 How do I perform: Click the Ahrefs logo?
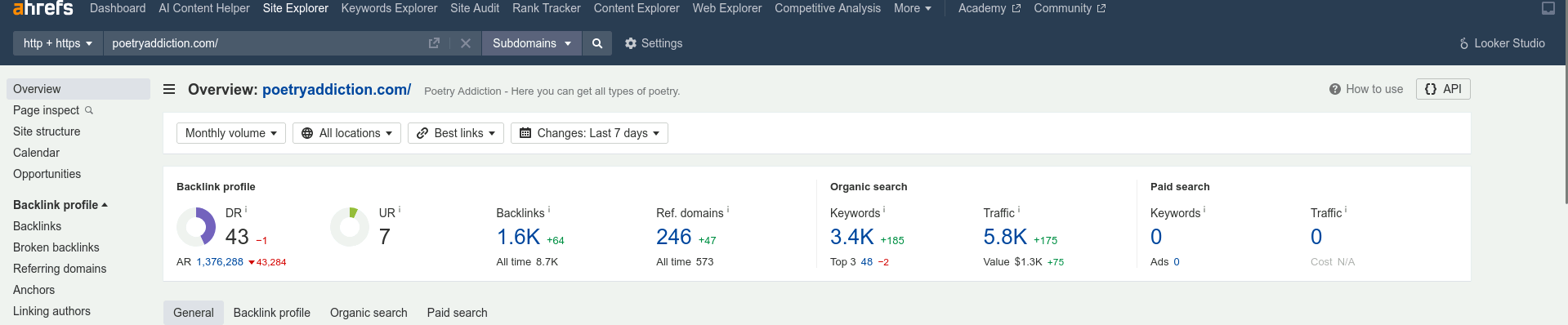click(x=42, y=7)
